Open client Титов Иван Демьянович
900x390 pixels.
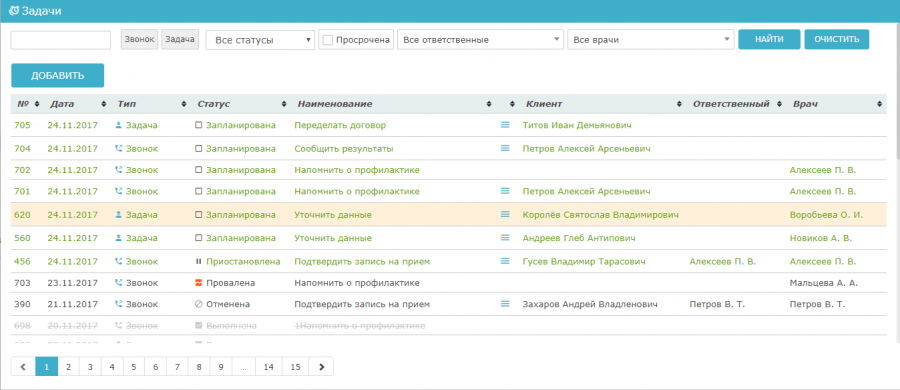pos(577,125)
